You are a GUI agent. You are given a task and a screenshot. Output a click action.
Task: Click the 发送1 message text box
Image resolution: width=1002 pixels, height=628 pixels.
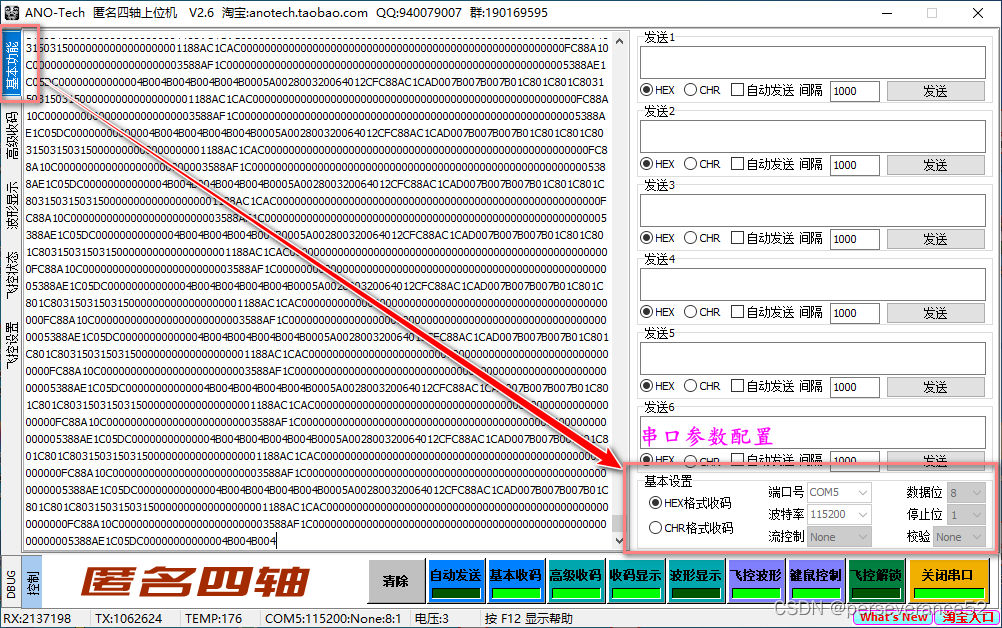[813, 62]
